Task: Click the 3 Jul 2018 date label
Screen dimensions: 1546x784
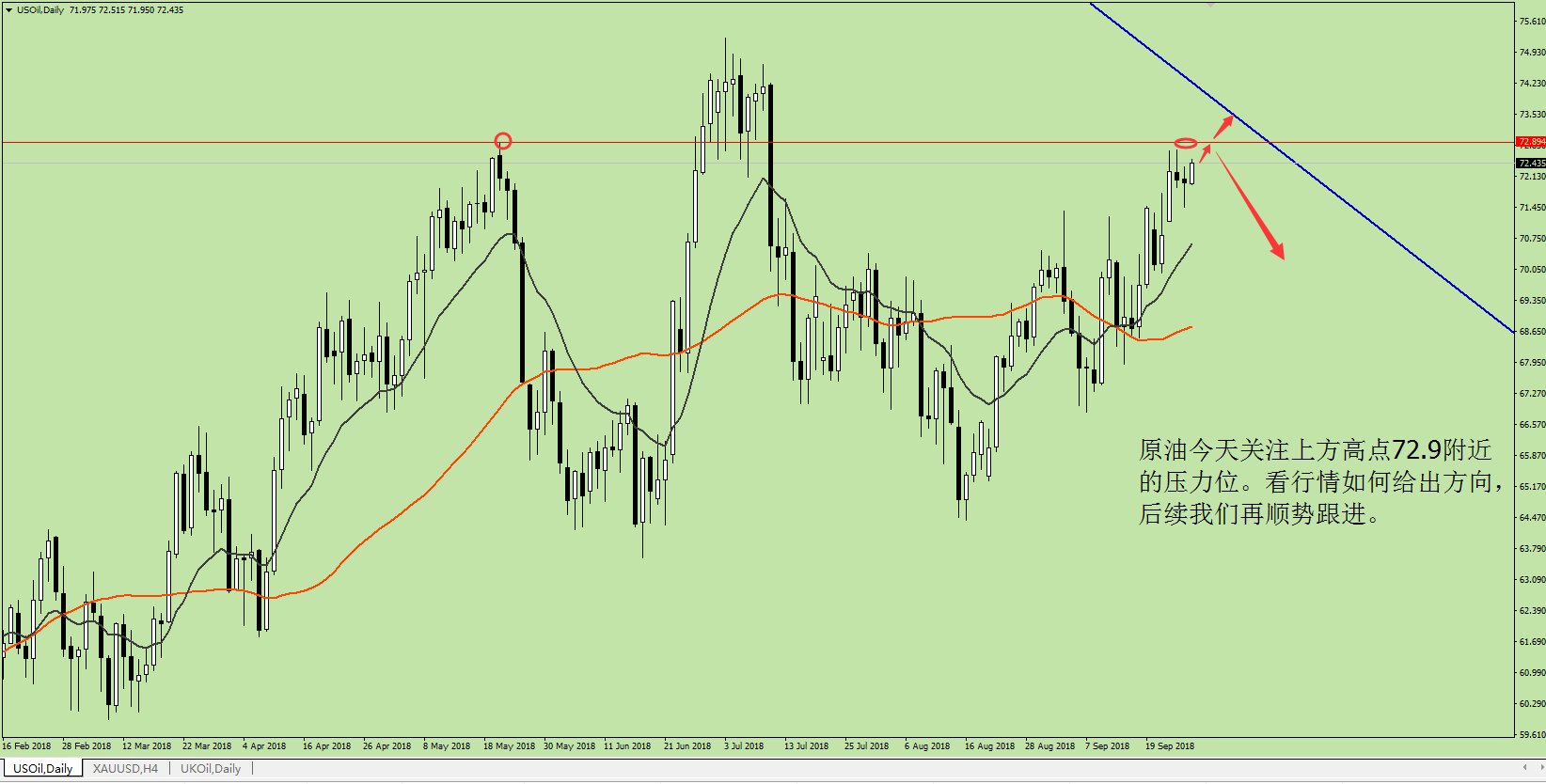Action: point(744,746)
